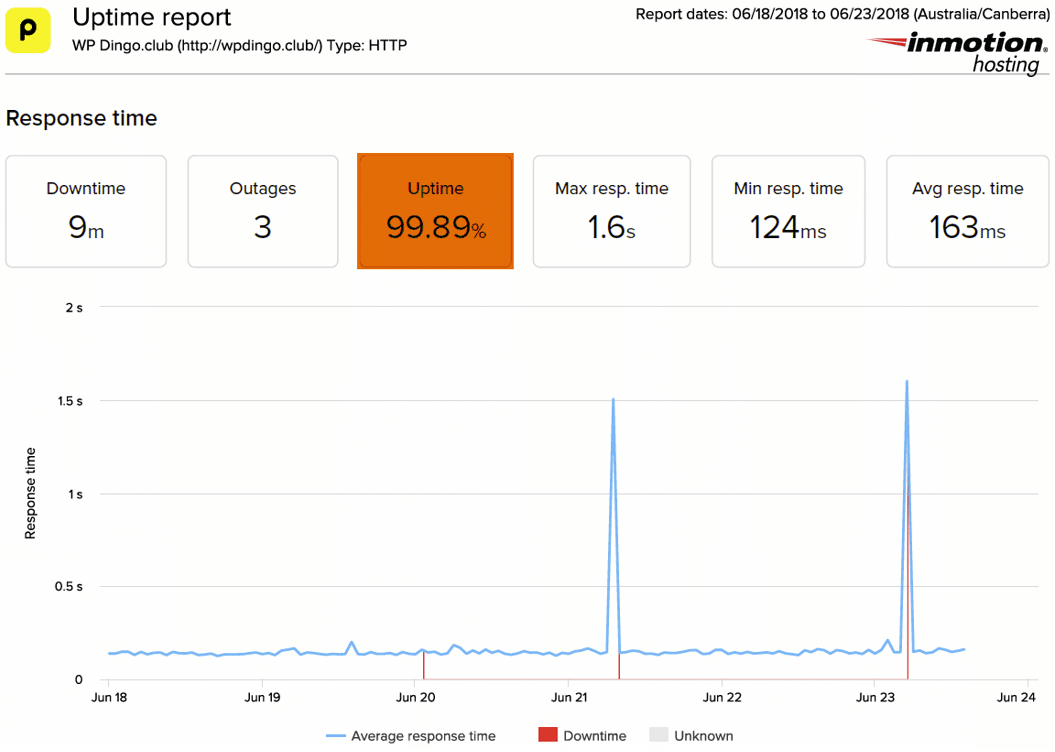
Task: Click the yellow Pingdom logo icon
Action: tap(28, 30)
